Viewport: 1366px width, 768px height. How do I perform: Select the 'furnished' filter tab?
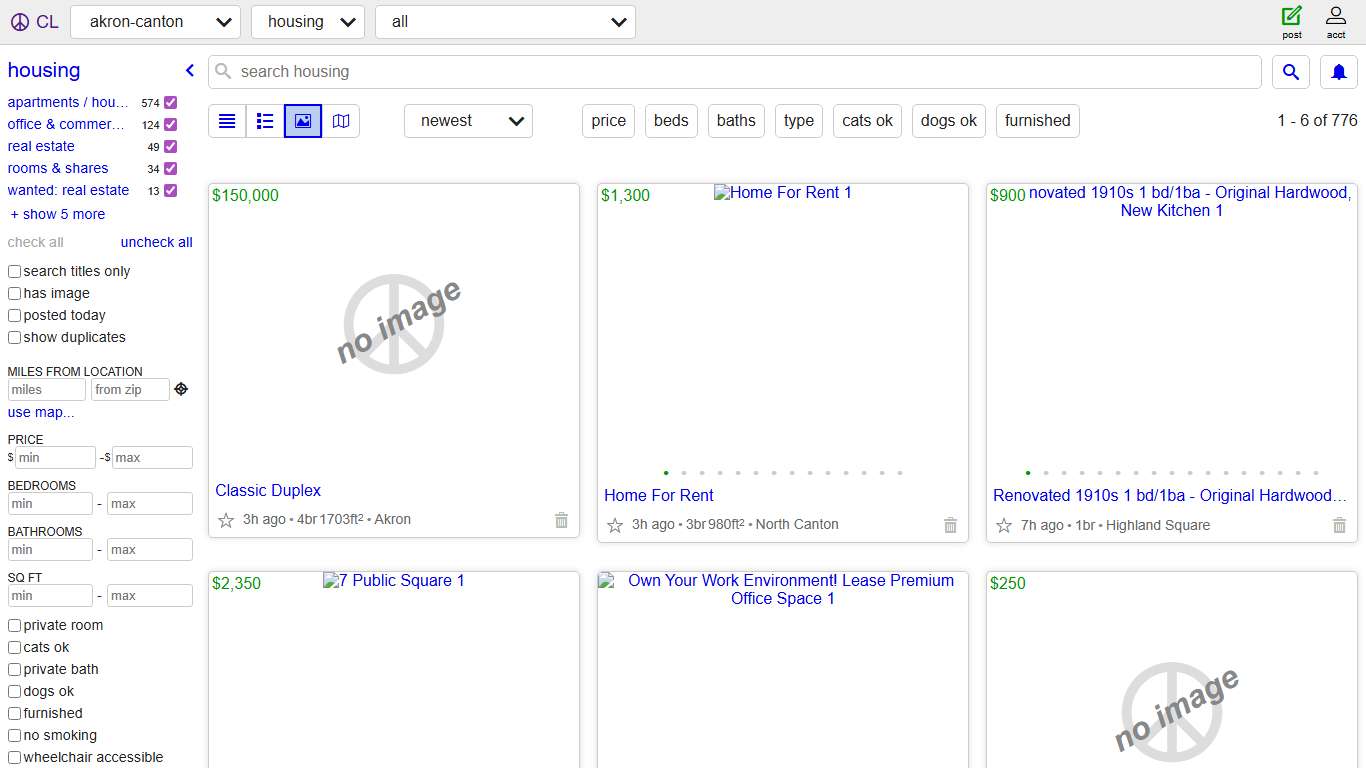coord(1037,121)
